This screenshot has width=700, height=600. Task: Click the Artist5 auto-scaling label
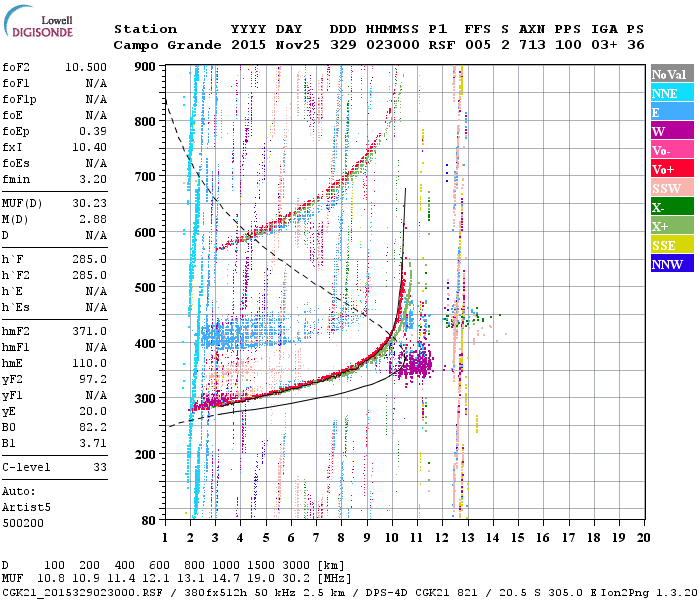tap(26, 508)
